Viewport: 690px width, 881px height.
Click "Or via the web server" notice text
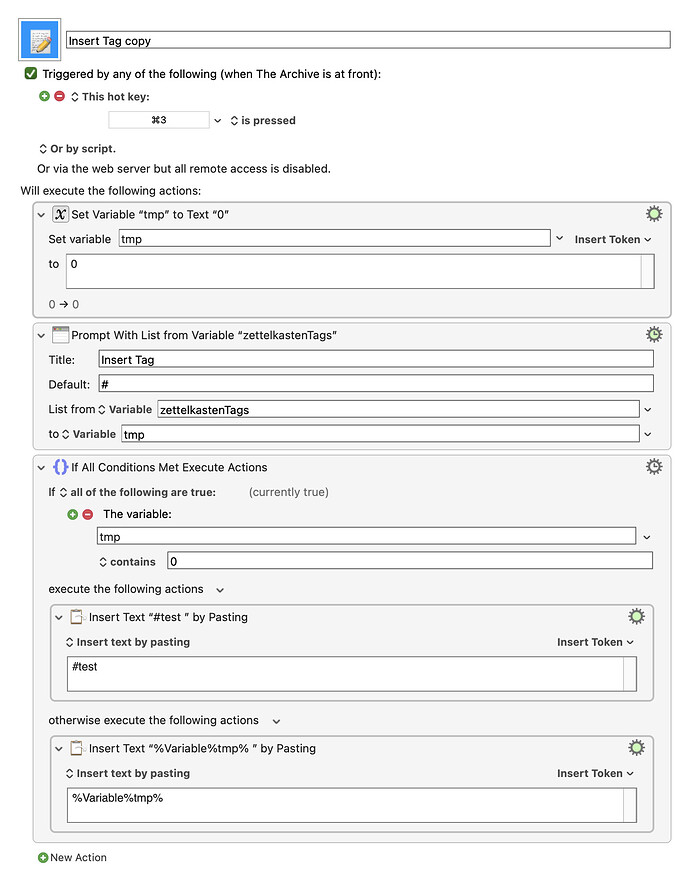pyautogui.click(x=184, y=169)
